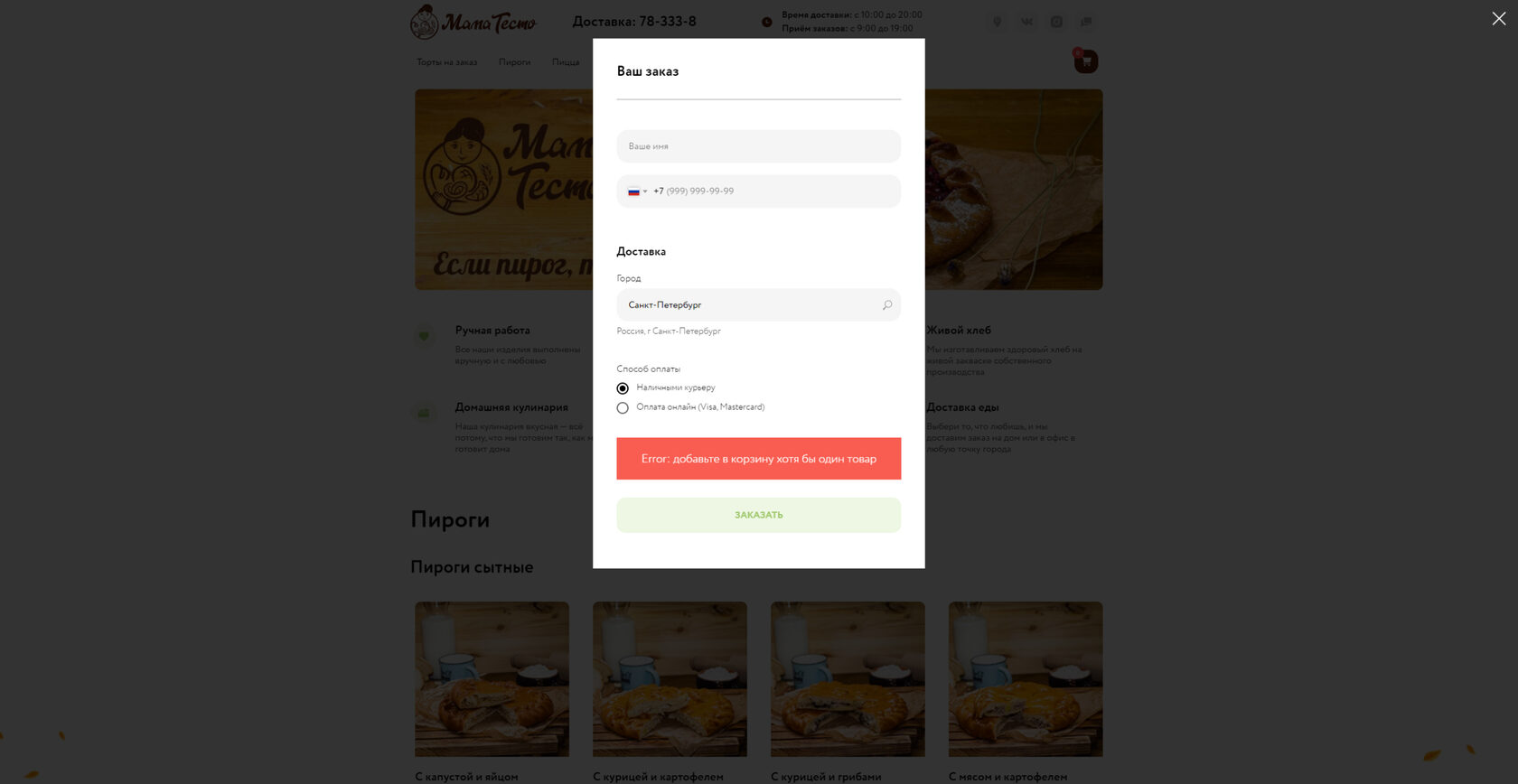Select Оплата онлайн (Visa, Mastercard) option
1518x784 pixels.
click(623, 408)
